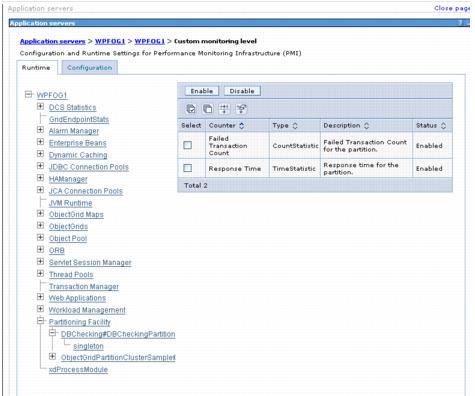Expand the ObjectGrid Maps node
475x396 pixels.
[x=41, y=214]
